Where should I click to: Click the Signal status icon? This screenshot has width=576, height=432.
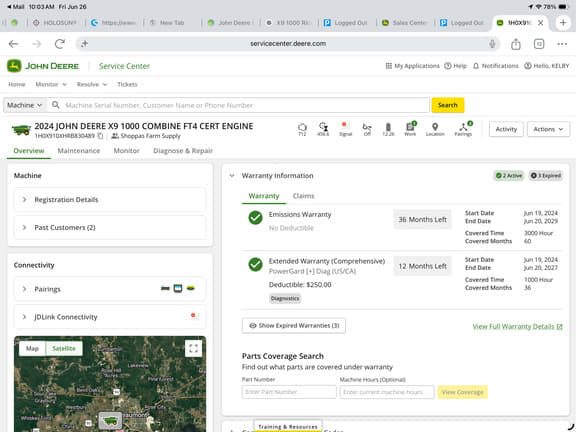click(345, 129)
